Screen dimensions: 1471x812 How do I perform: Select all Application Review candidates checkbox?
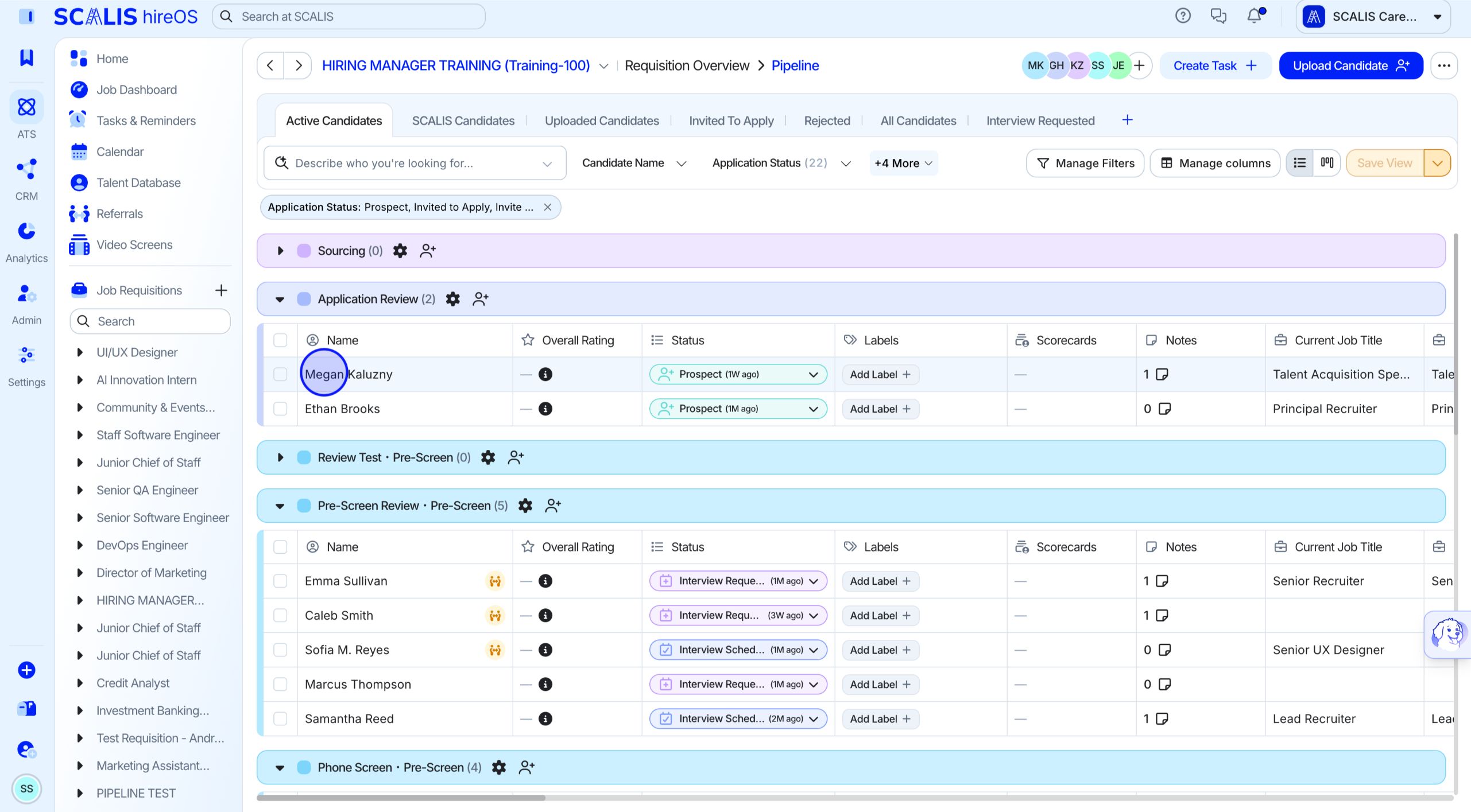pos(280,340)
